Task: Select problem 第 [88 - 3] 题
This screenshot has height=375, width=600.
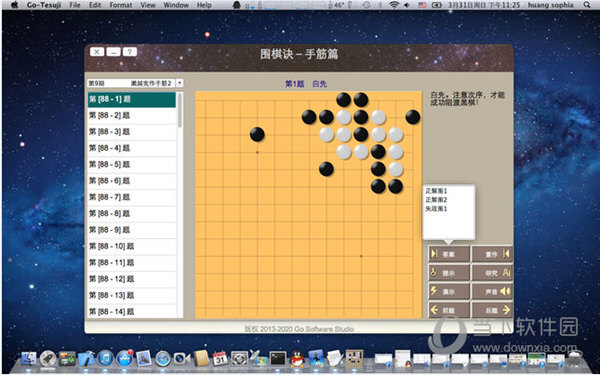Action: tap(132, 132)
